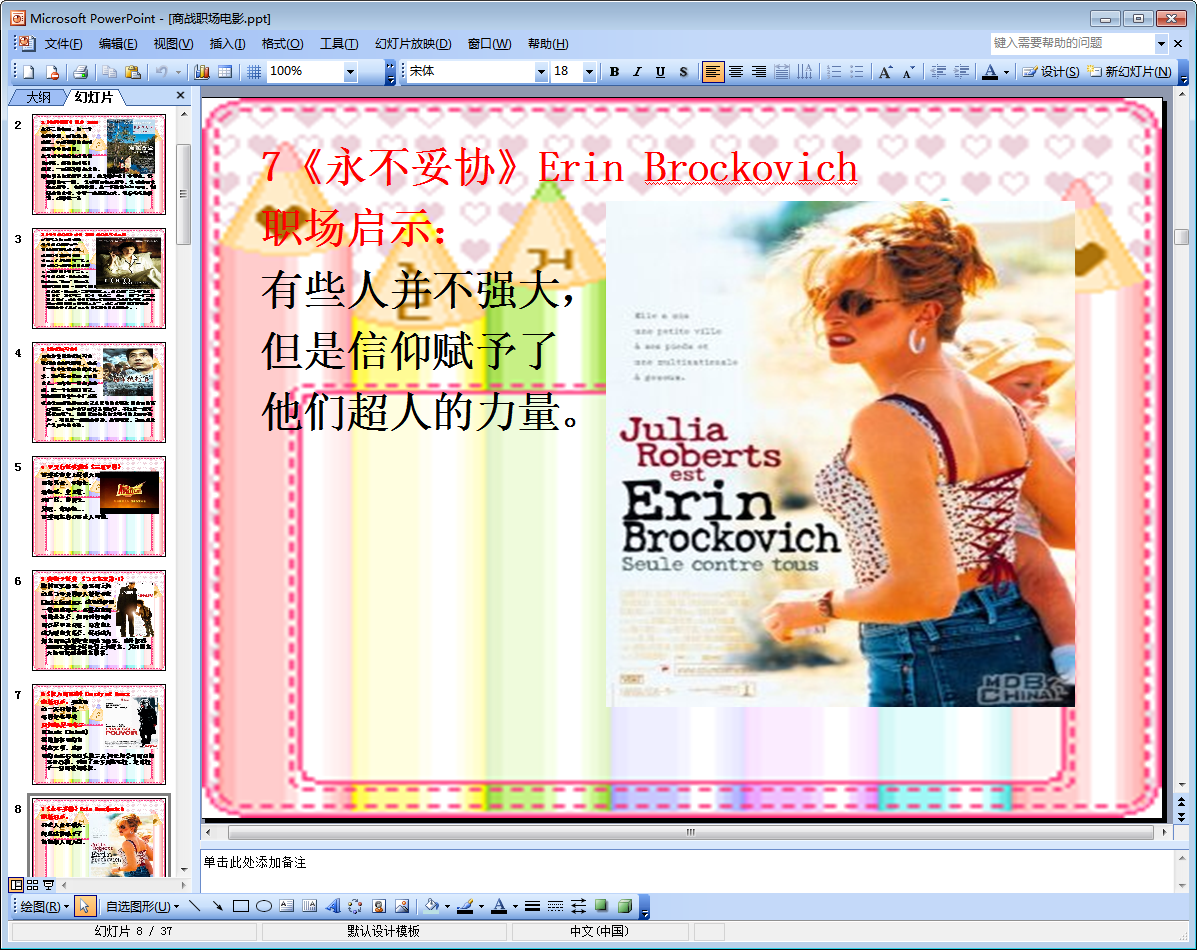Viewport: 1197px width, 950px height.
Task: Expand fill color options arrow
Action: [x=447, y=906]
